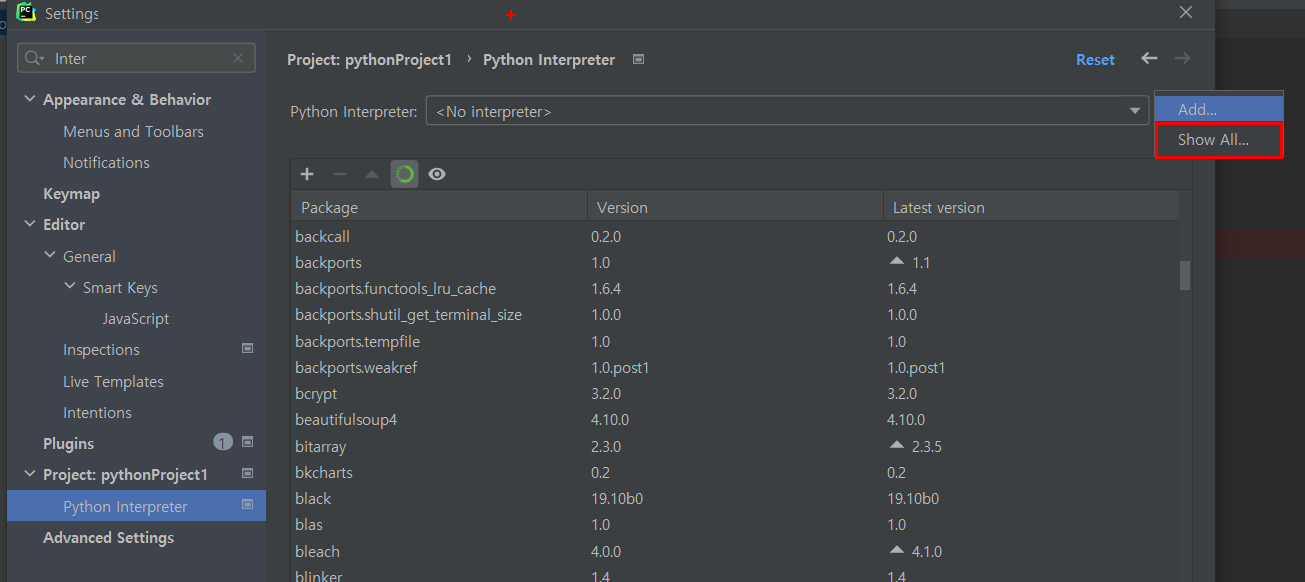Select the backports.functools_lru_cache package row
This screenshot has height=582, width=1305.
coord(735,289)
